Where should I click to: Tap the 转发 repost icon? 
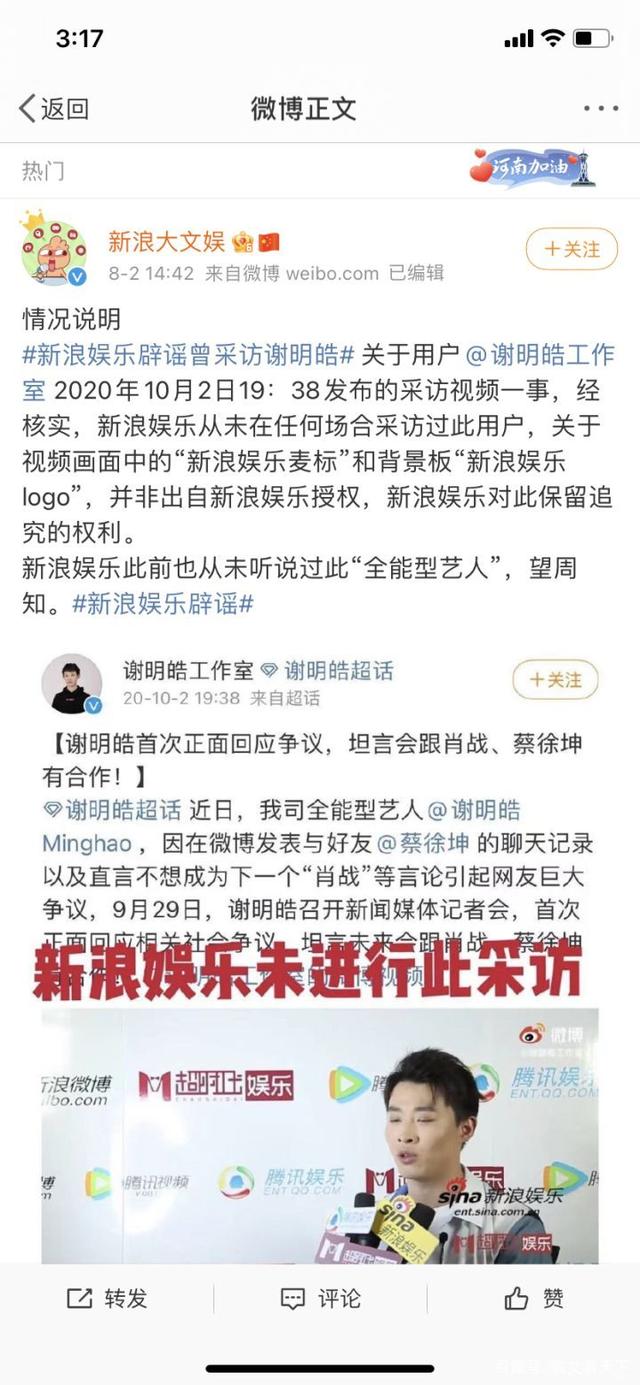(x=79, y=1298)
